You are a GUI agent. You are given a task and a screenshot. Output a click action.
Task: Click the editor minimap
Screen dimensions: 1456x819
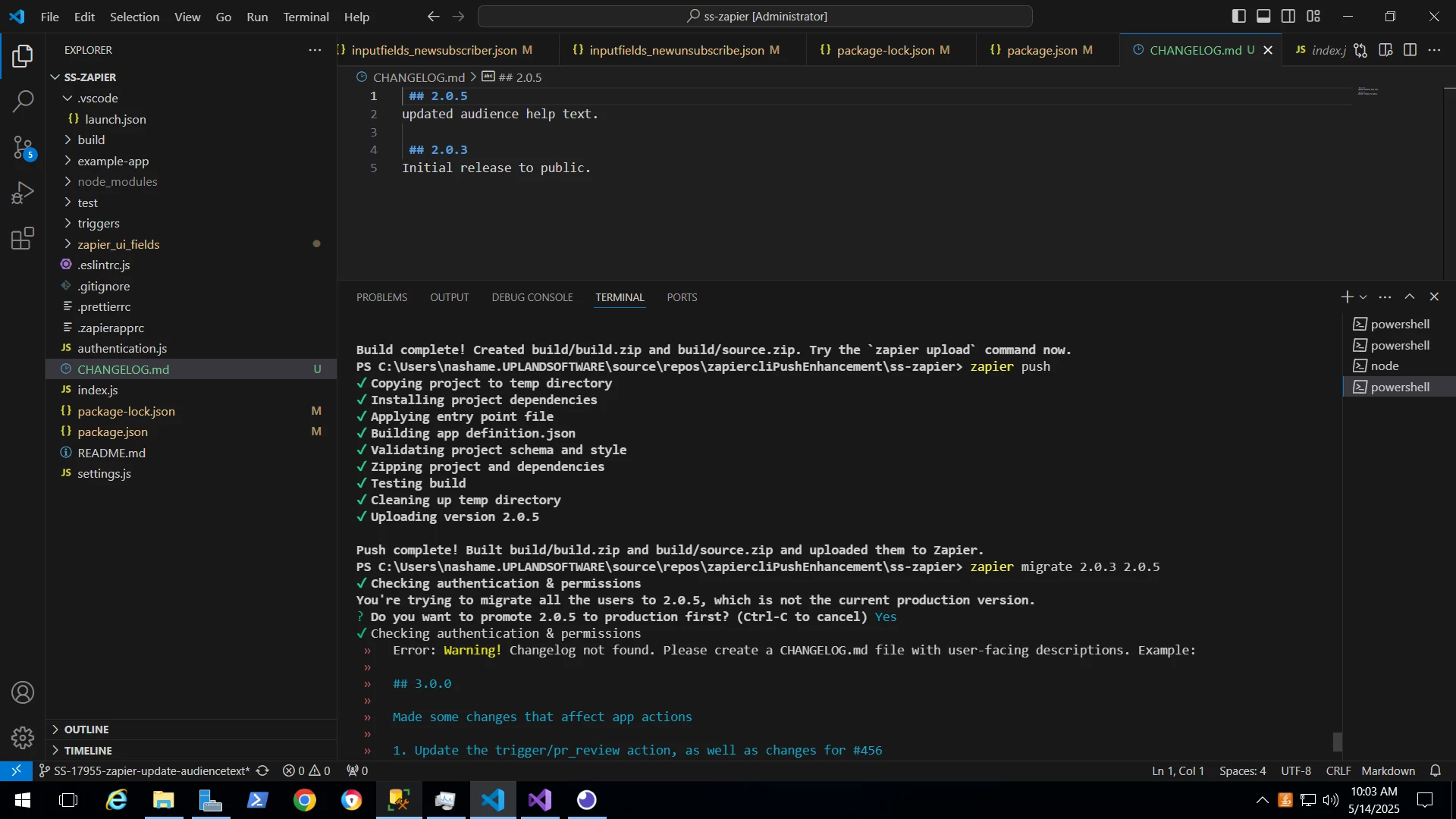click(x=1368, y=92)
